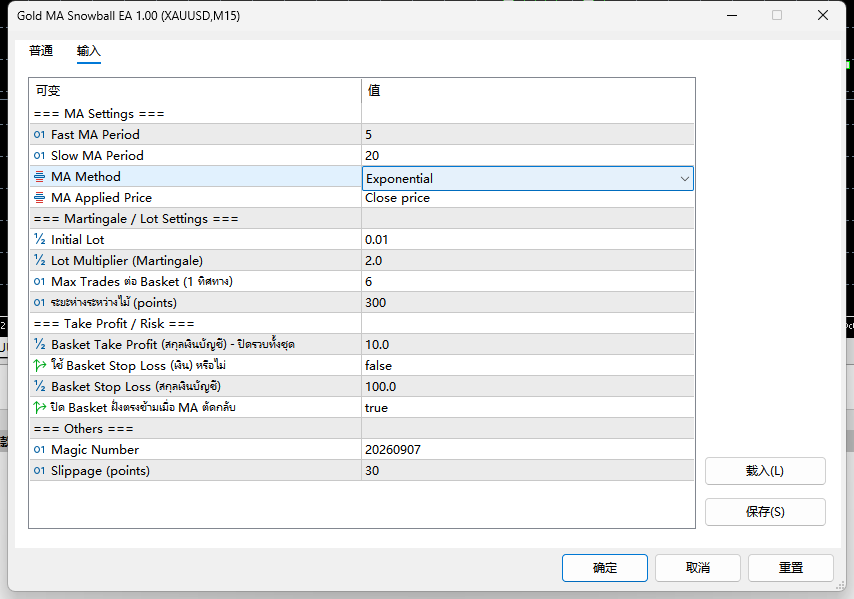Select the Initial Lot value 0.01
Screen dimensions: 854x599
point(528,240)
